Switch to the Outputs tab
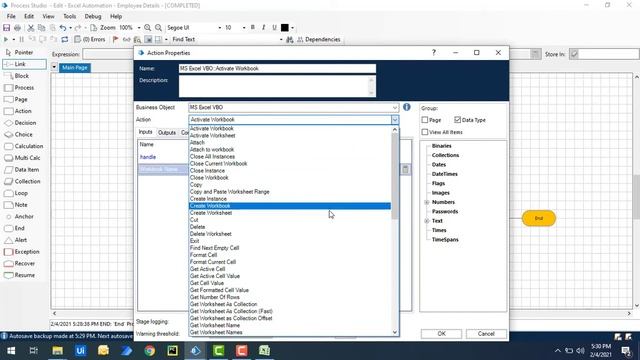This screenshot has height=360, width=640. click(x=167, y=133)
